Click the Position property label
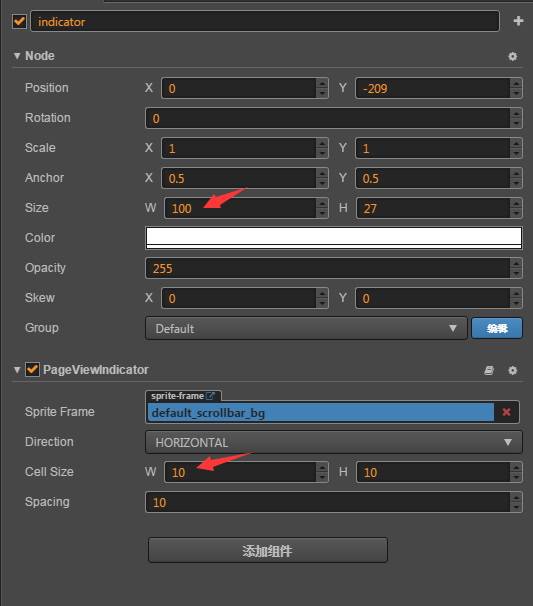Screen dimensions: 533x606 (x=47, y=88)
